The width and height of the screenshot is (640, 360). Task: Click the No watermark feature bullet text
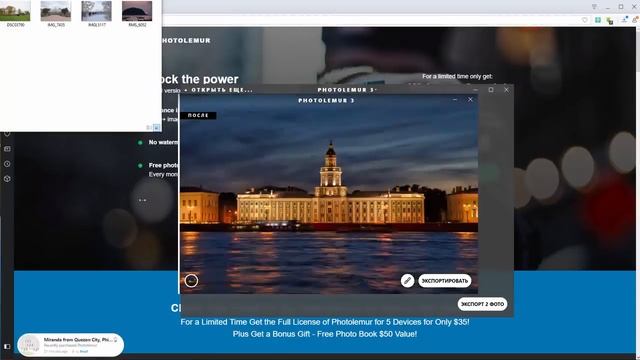[x=163, y=142]
